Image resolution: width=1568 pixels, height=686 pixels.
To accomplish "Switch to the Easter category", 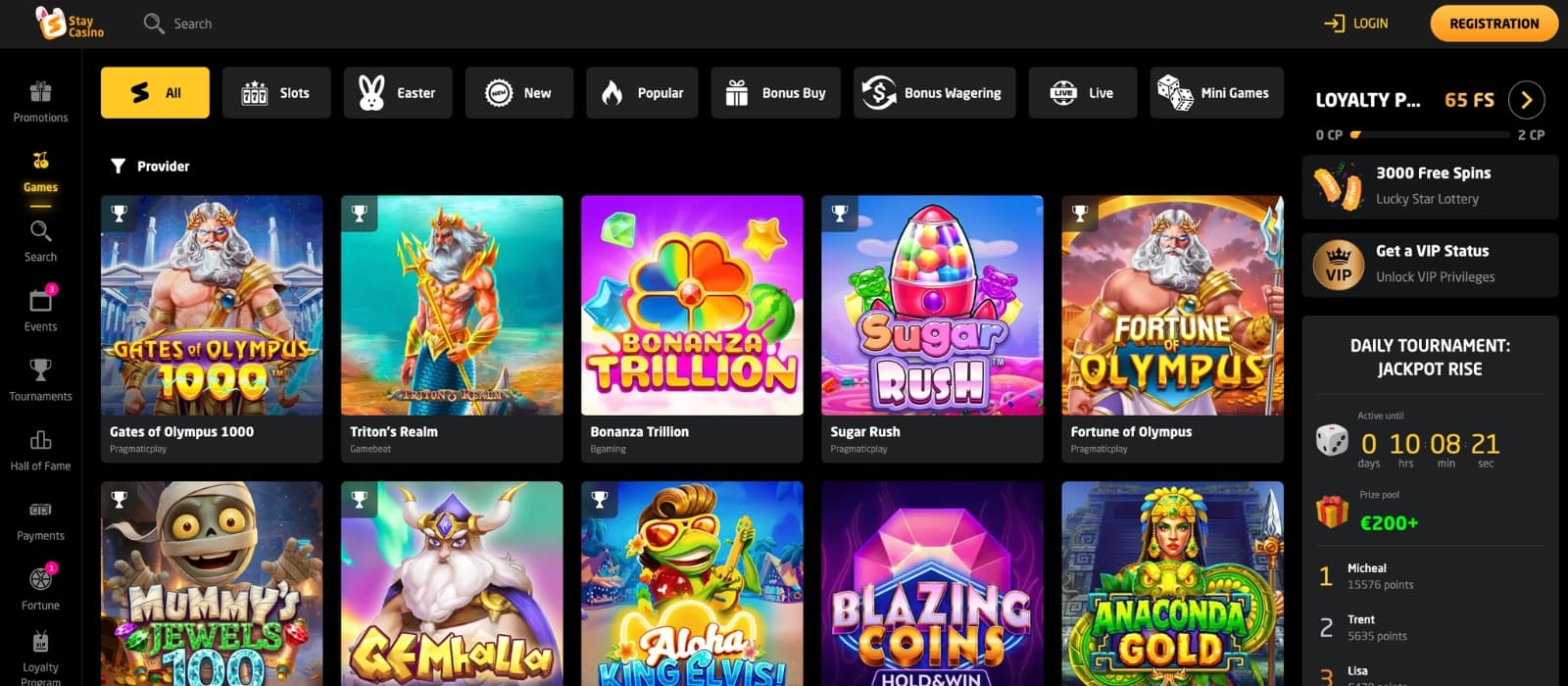I will click(398, 93).
